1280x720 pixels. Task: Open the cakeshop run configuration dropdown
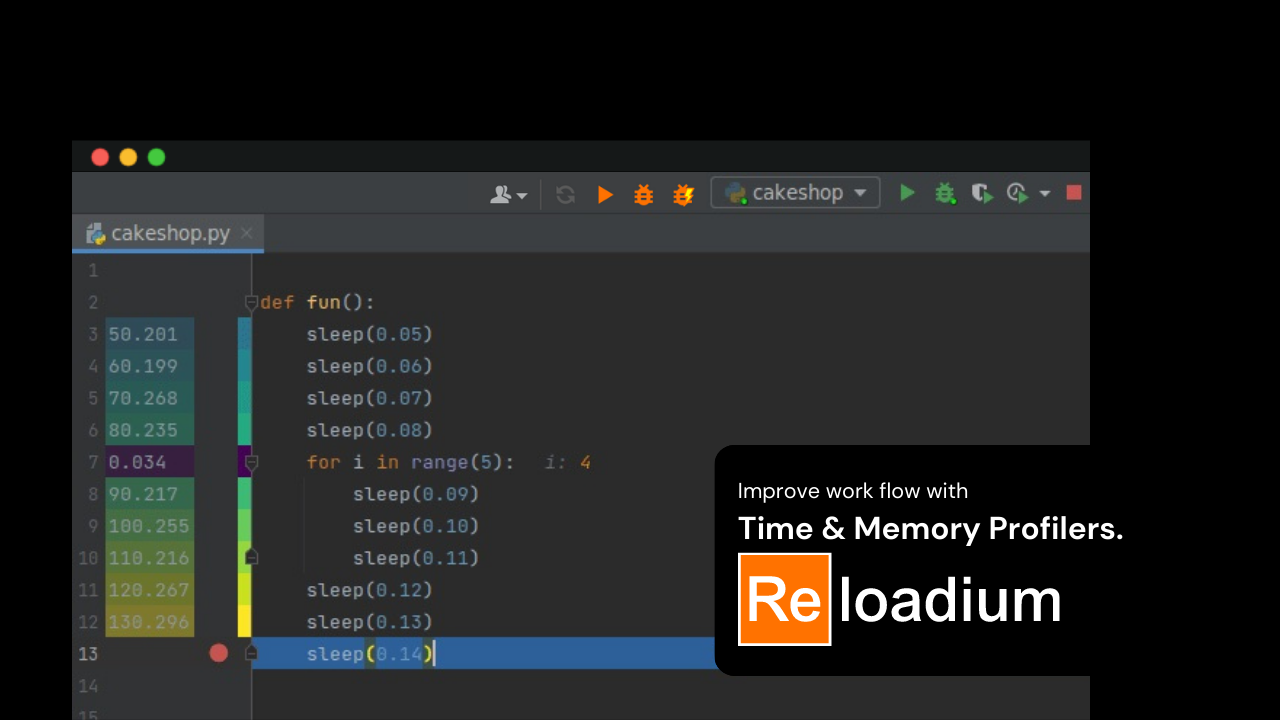[x=796, y=193]
